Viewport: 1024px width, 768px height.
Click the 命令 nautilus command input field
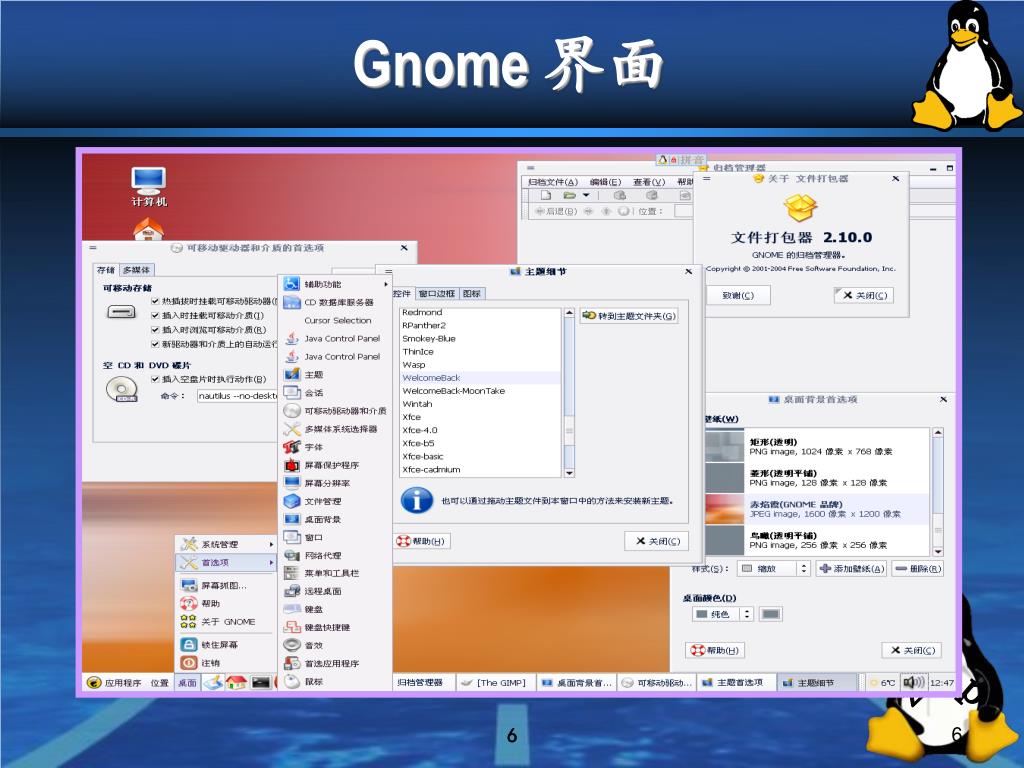(237, 396)
